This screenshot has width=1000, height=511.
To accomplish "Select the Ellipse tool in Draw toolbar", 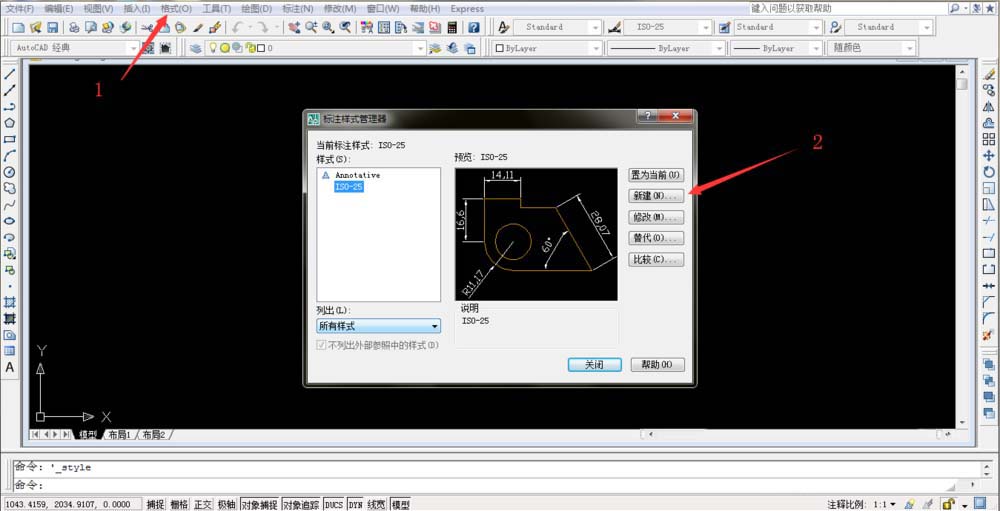I will point(10,221).
